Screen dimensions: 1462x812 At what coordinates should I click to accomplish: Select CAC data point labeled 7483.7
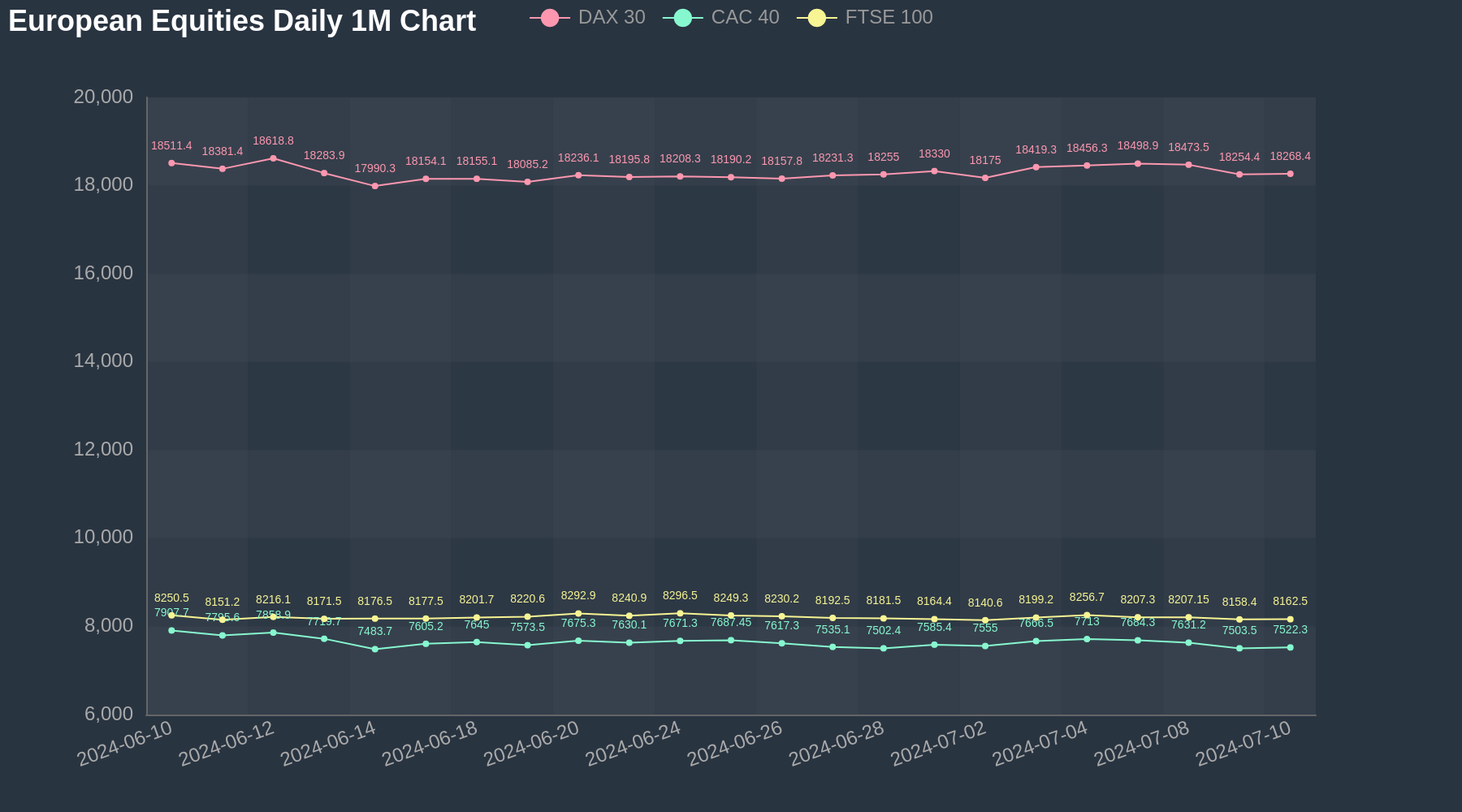pyautogui.click(x=374, y=650)
